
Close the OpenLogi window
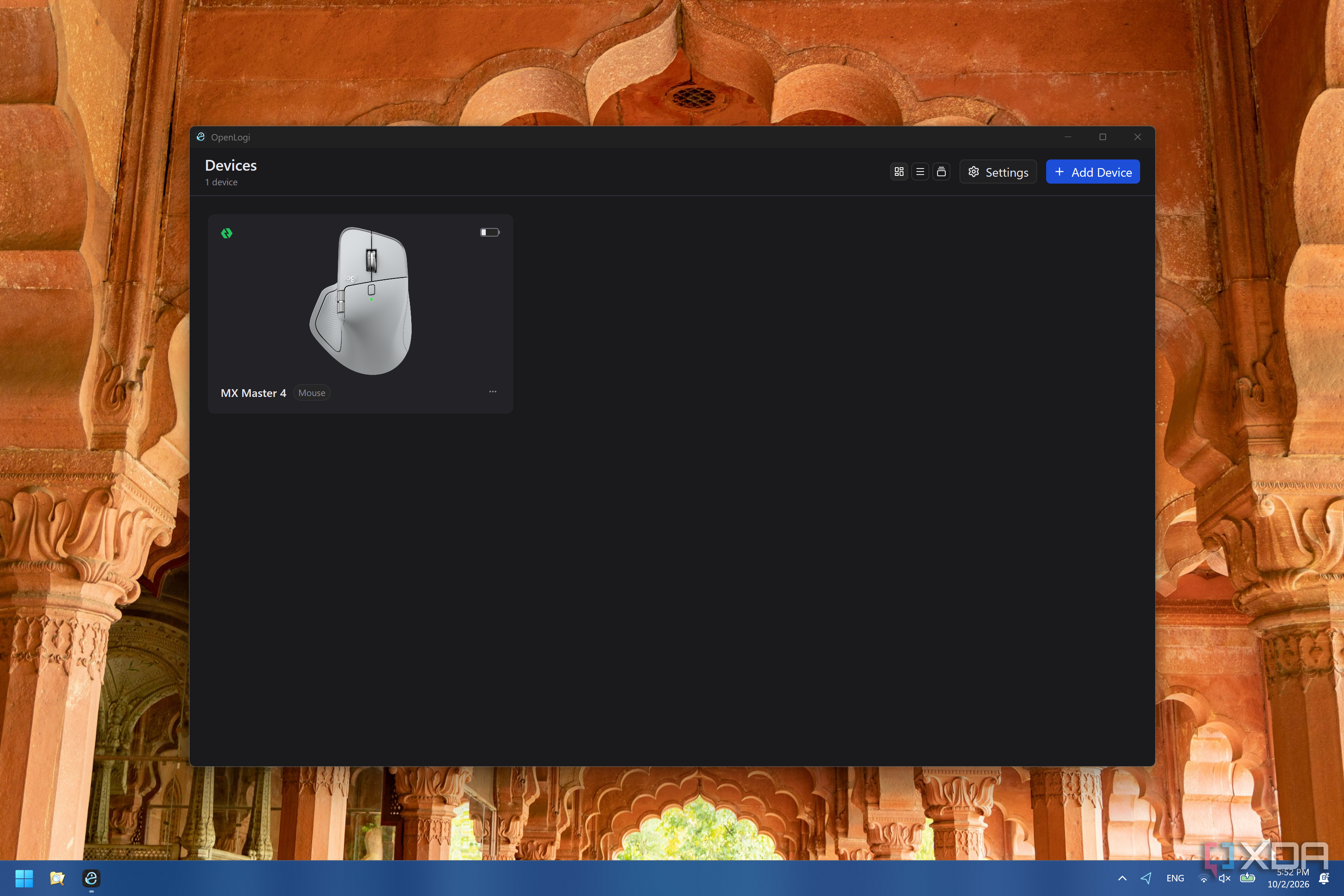pyautogui.click(x=1137, y=137)
